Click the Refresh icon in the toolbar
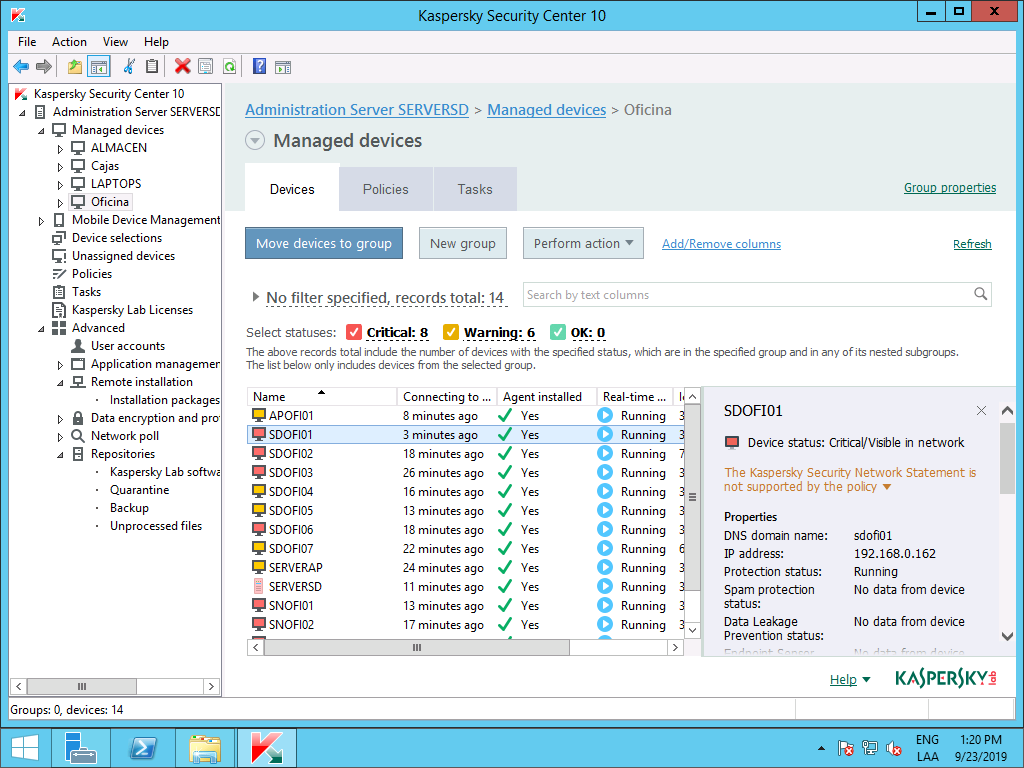 coord(230,67)
